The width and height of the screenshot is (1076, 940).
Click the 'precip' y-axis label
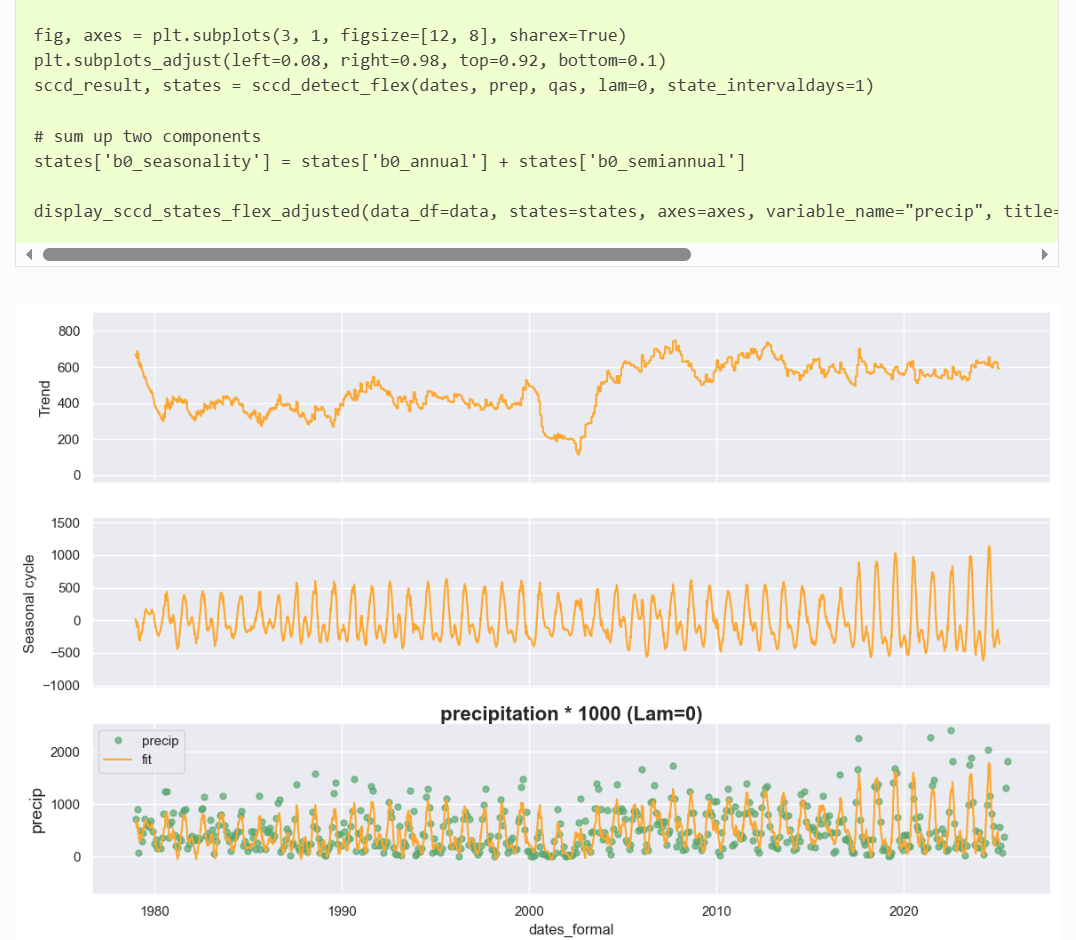pos(37,811)
